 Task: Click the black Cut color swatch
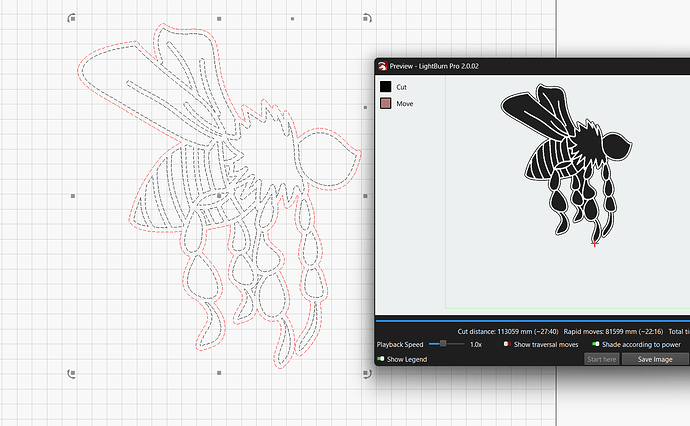[384, 87]
